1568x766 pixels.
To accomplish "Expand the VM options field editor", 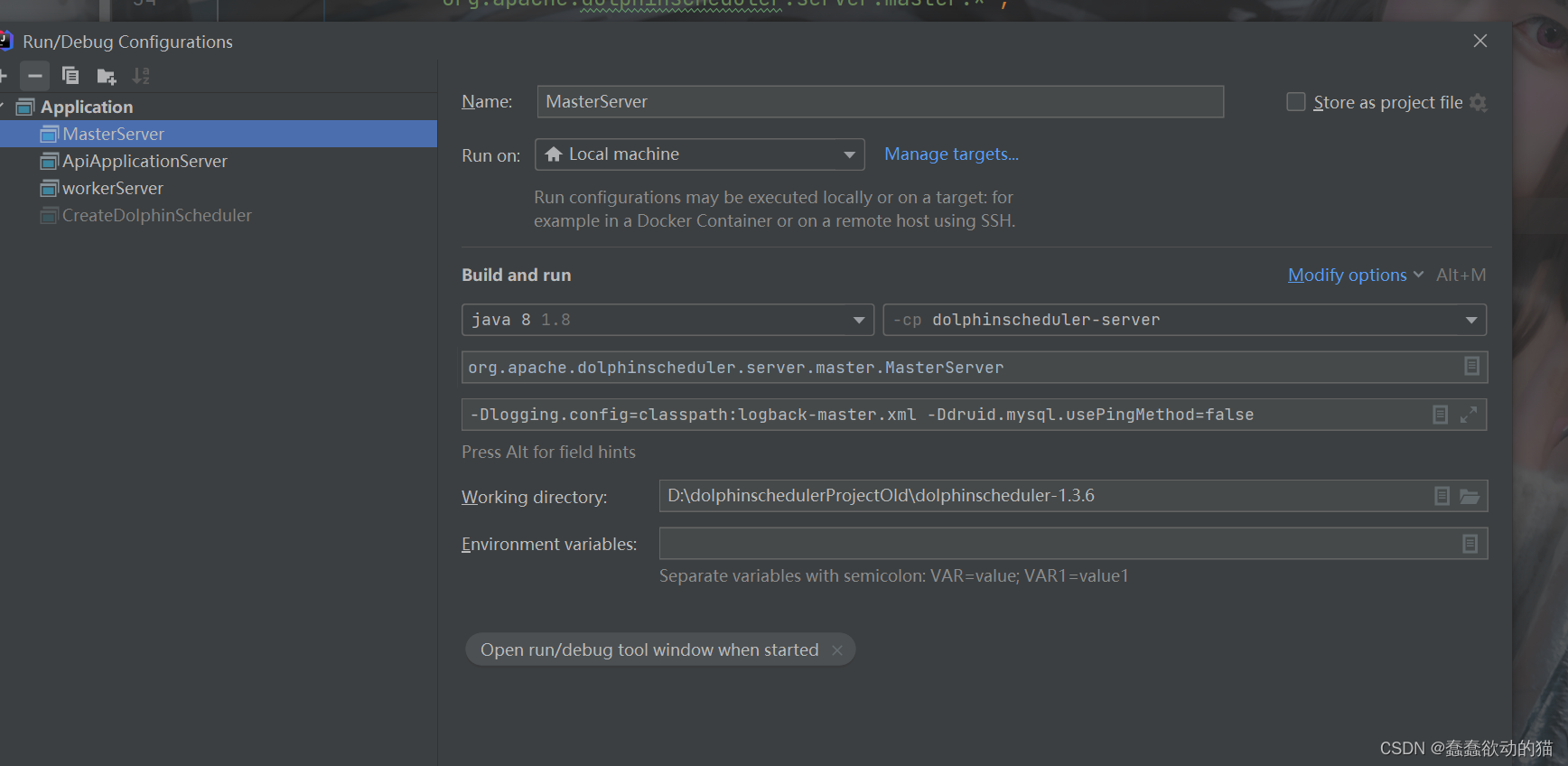I will click(x=1470, y=415).
